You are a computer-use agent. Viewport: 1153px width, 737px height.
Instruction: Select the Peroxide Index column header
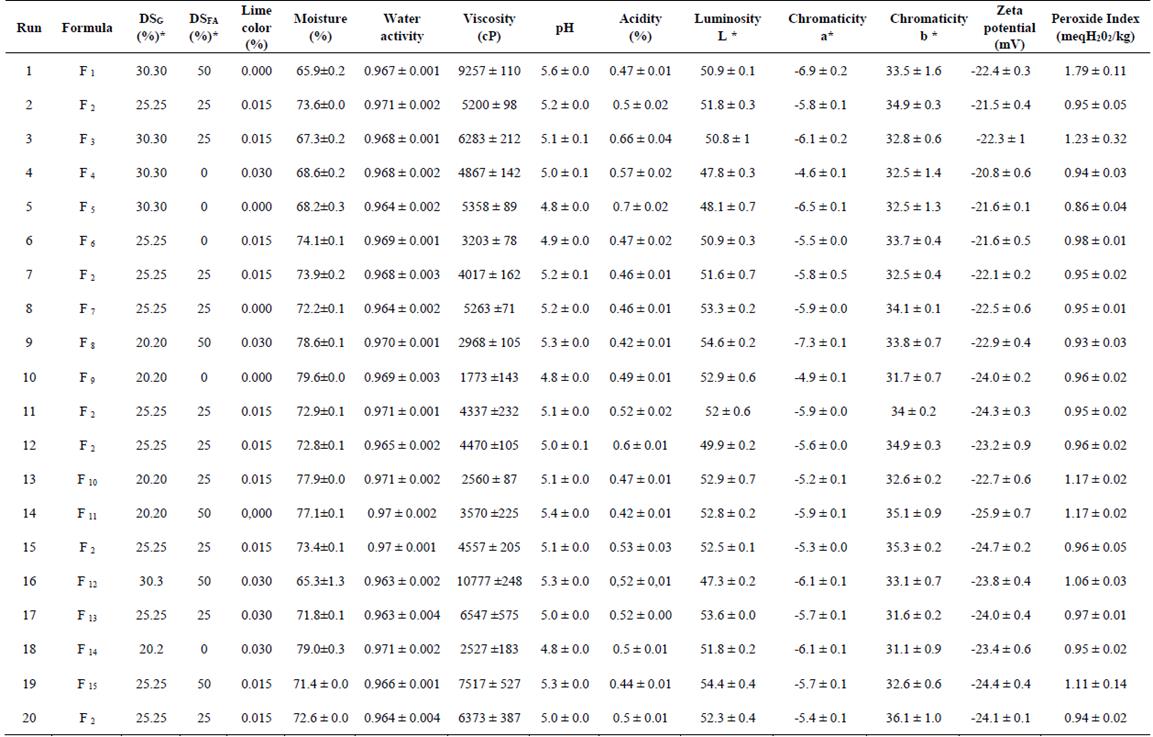coord(1095,27)
